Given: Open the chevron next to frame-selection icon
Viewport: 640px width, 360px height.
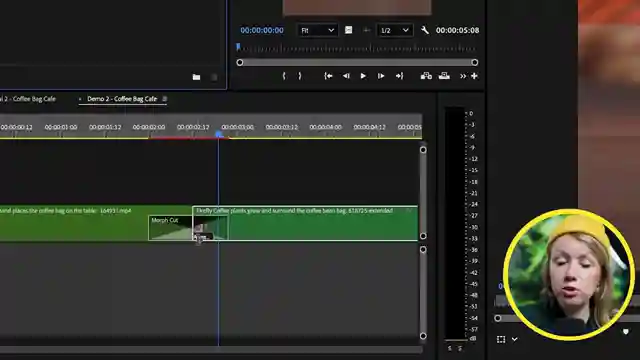Looking at the screenshot, I should pyautogui.click(x=514, y=339).
